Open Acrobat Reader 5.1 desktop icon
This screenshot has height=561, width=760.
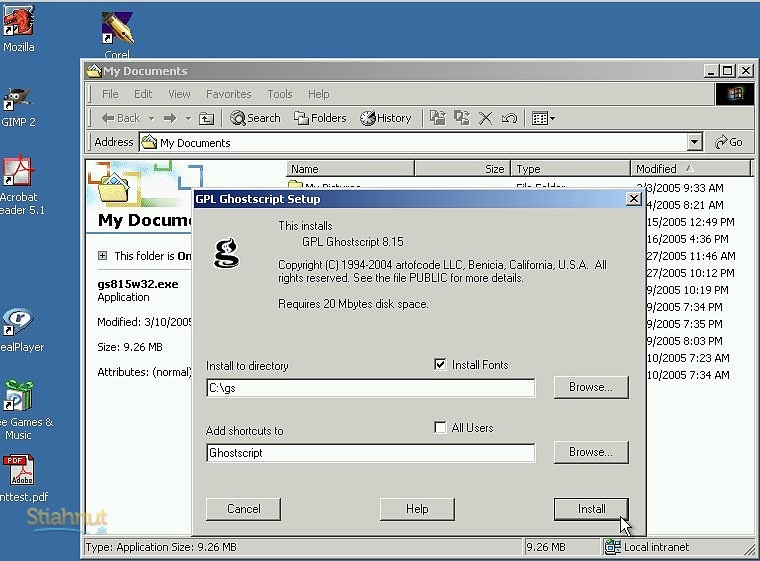(x=19, y=184)
